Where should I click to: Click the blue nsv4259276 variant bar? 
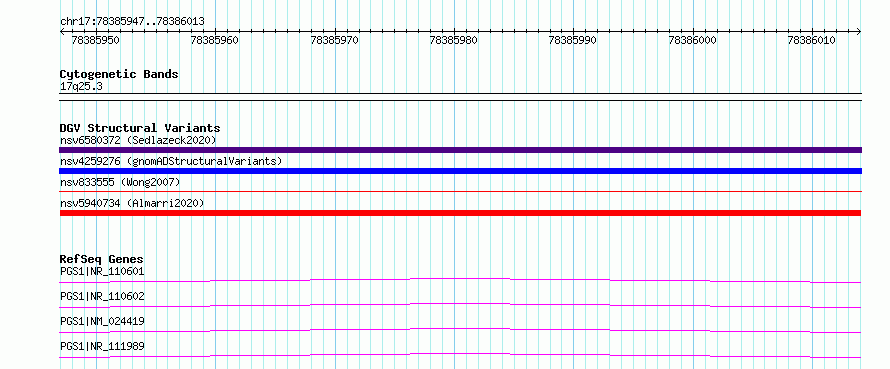tap(460, 171)
